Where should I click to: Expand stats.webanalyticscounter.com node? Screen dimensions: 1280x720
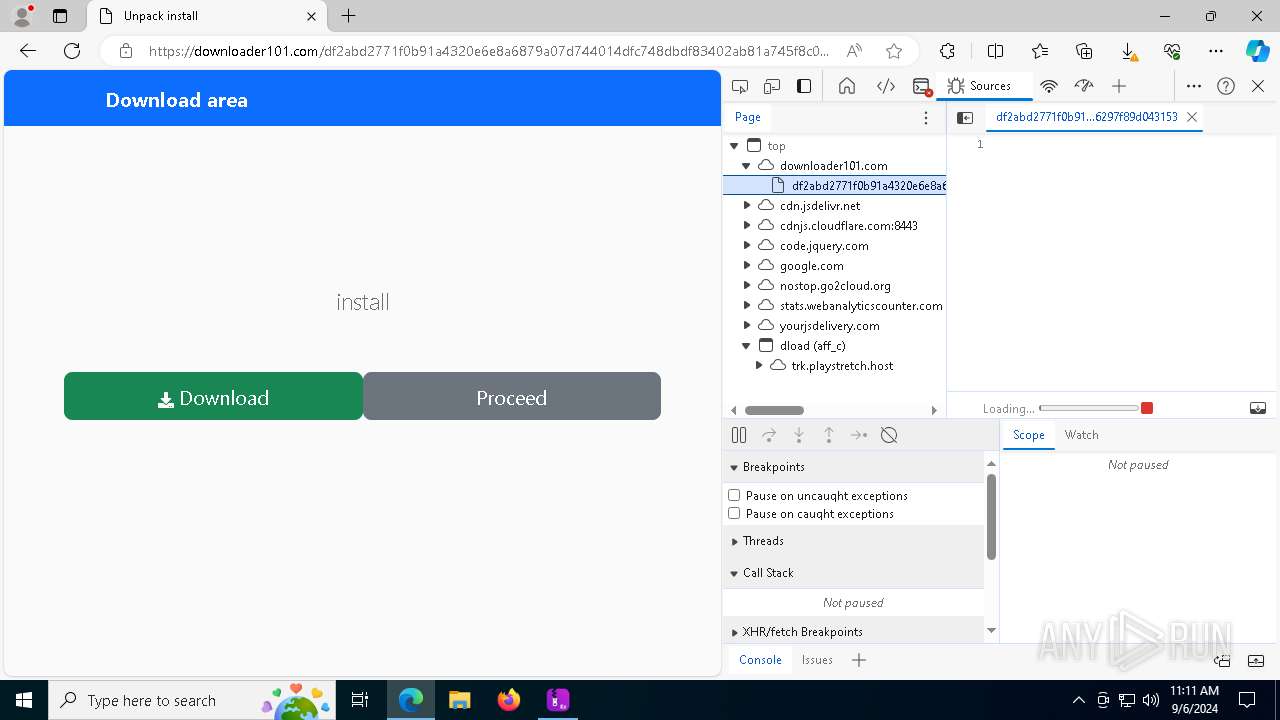pos(746,305)
